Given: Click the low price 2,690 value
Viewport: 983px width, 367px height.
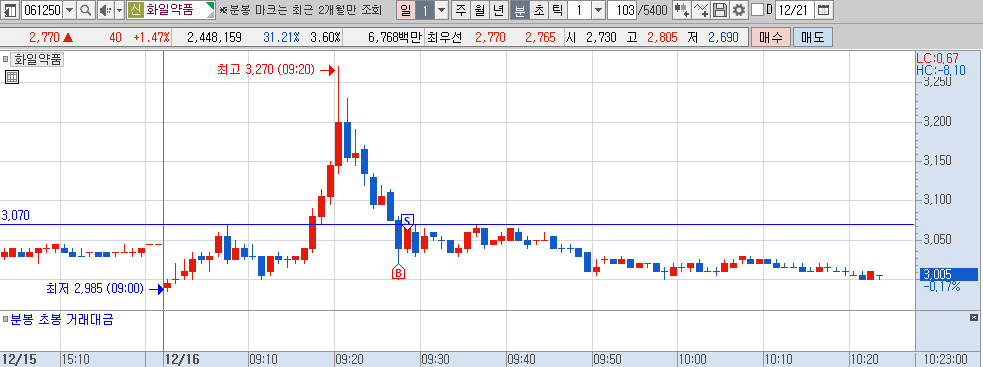Looking at the screenshot, I should tap(723, 38).
